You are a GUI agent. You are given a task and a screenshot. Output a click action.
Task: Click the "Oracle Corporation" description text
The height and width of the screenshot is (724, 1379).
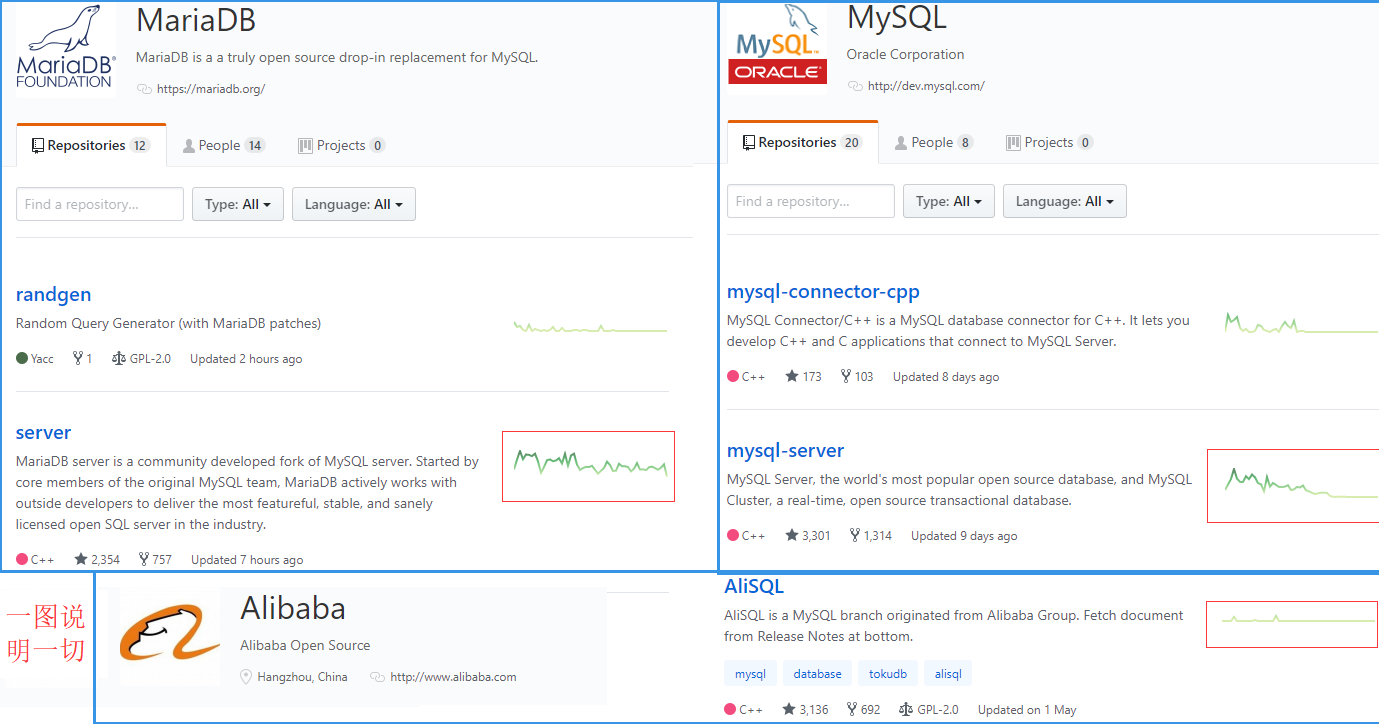tap(906, 55)
